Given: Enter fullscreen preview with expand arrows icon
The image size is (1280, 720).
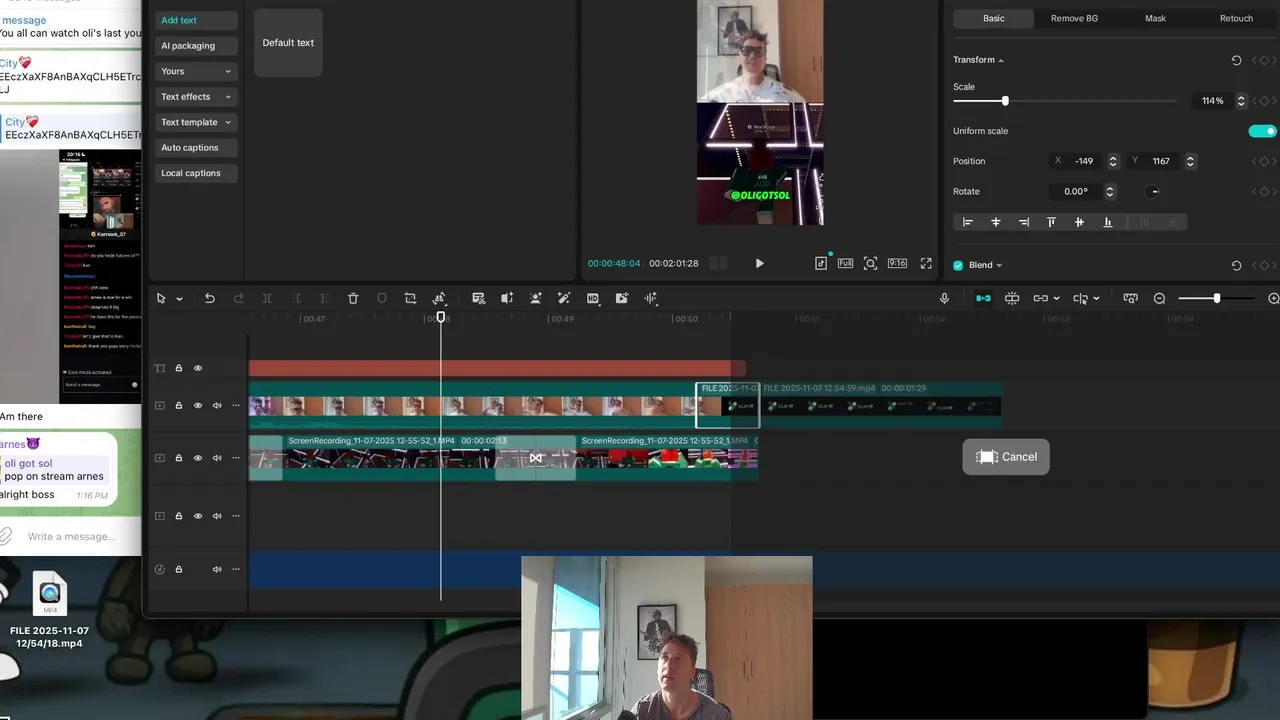Looking at the screenshot, I should [x=926, y=263].
